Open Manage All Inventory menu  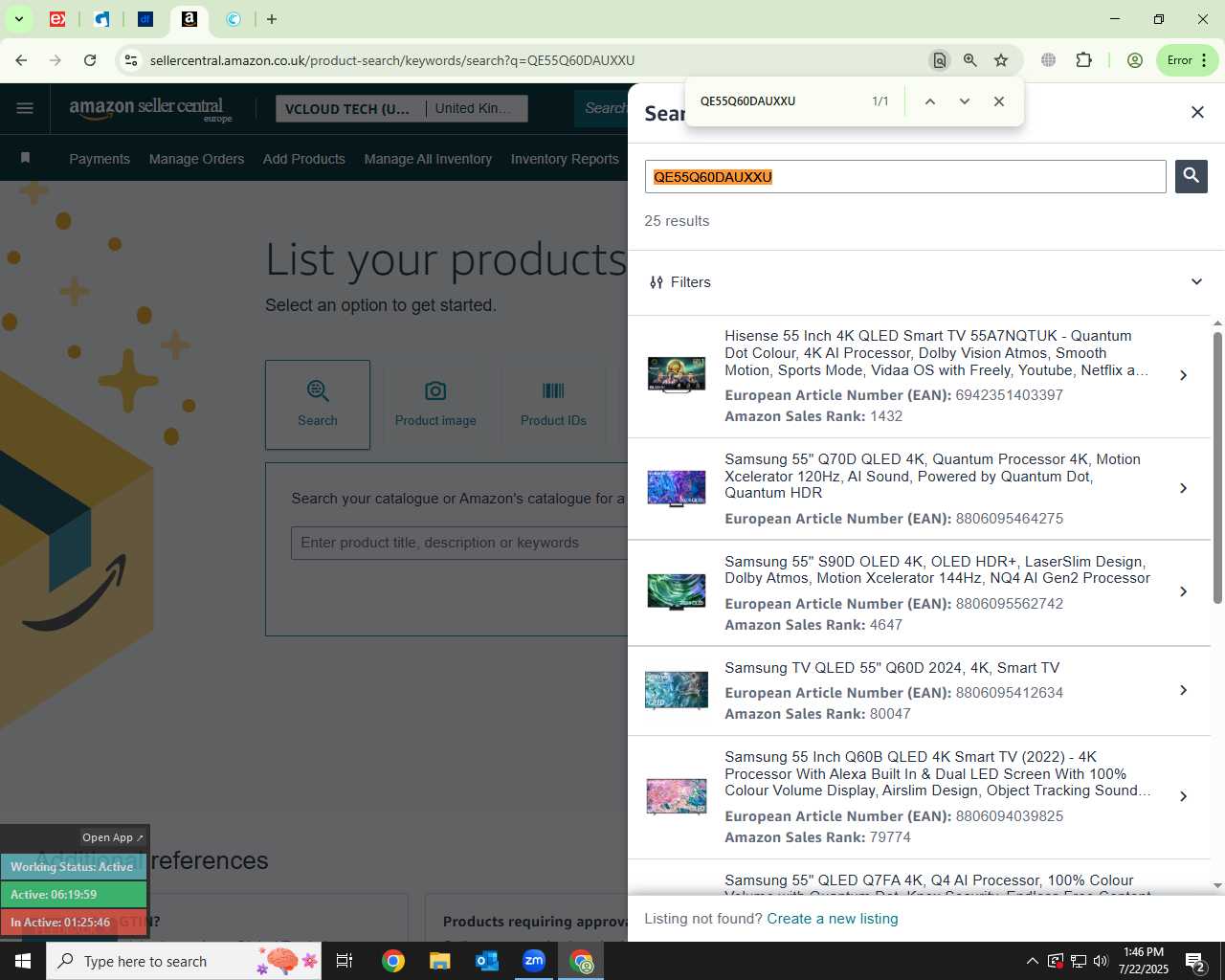point(428,159)
